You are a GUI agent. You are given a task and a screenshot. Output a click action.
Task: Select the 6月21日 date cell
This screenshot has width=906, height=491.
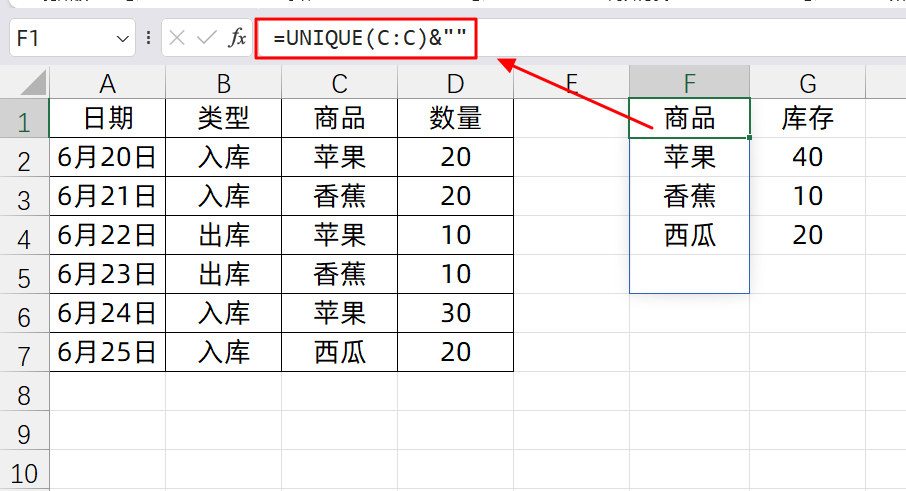(107, 196)
